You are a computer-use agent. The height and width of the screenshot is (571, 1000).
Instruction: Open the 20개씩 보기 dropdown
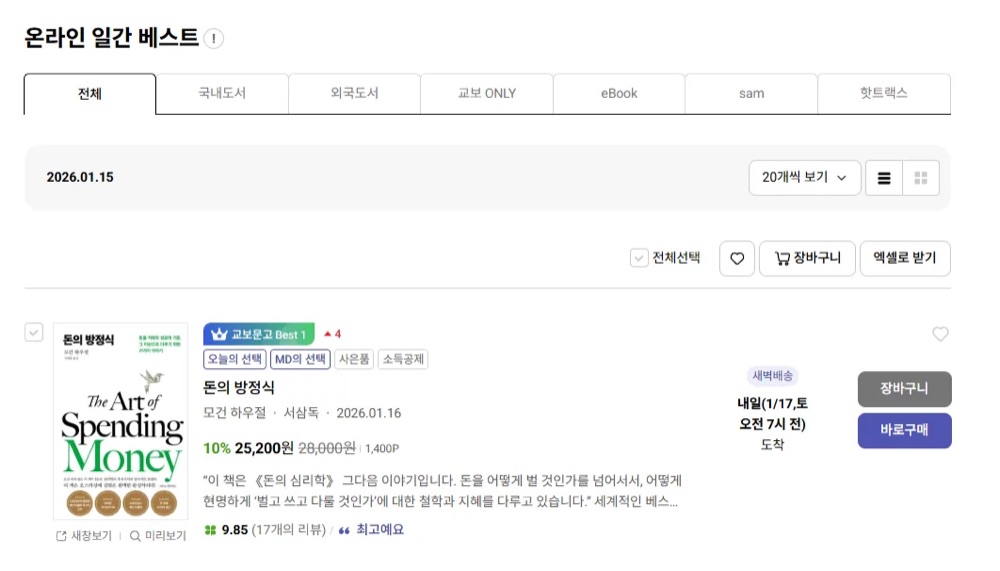click(x=805, y=177)
